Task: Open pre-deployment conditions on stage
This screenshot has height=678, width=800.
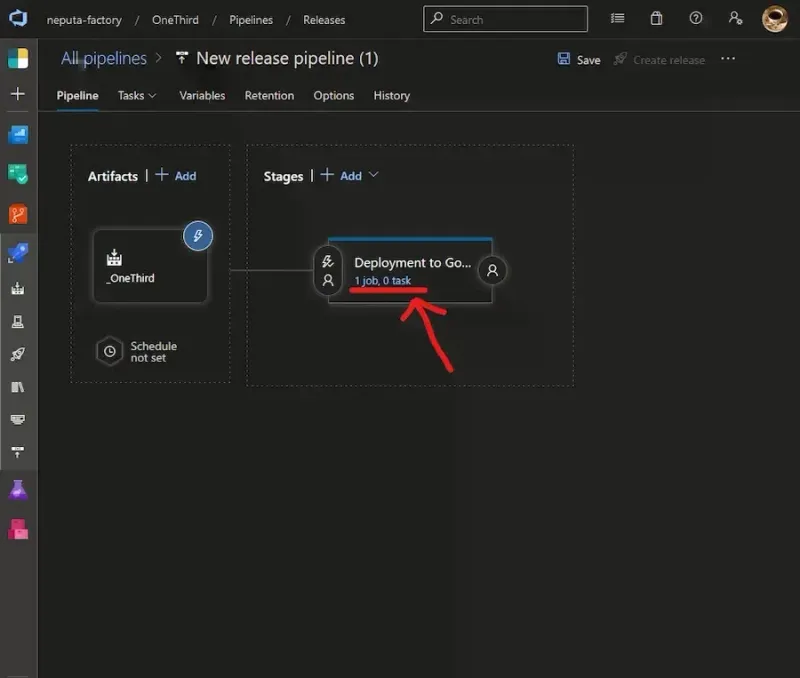Action: tap(328, 270)
